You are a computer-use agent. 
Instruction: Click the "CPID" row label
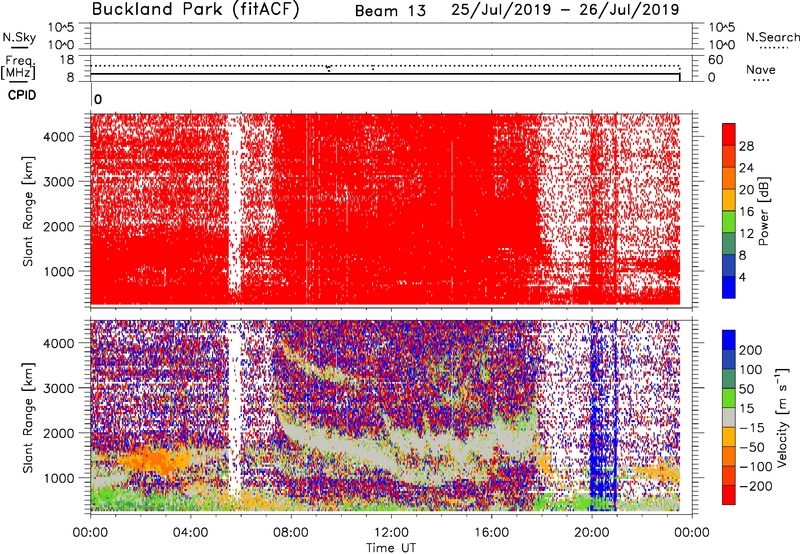click(x=22, y=95)
